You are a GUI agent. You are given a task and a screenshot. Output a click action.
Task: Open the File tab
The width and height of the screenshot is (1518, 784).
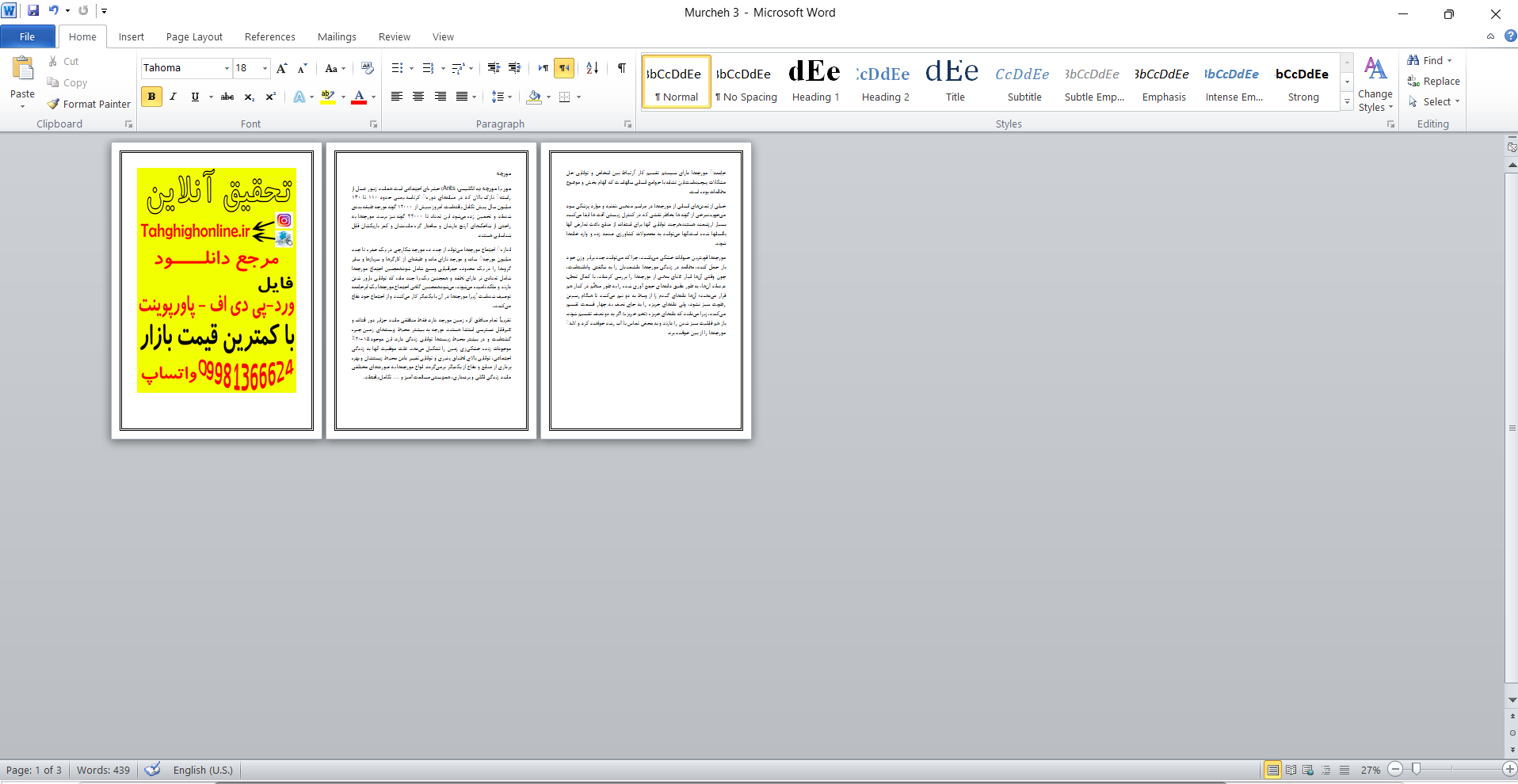28,36
